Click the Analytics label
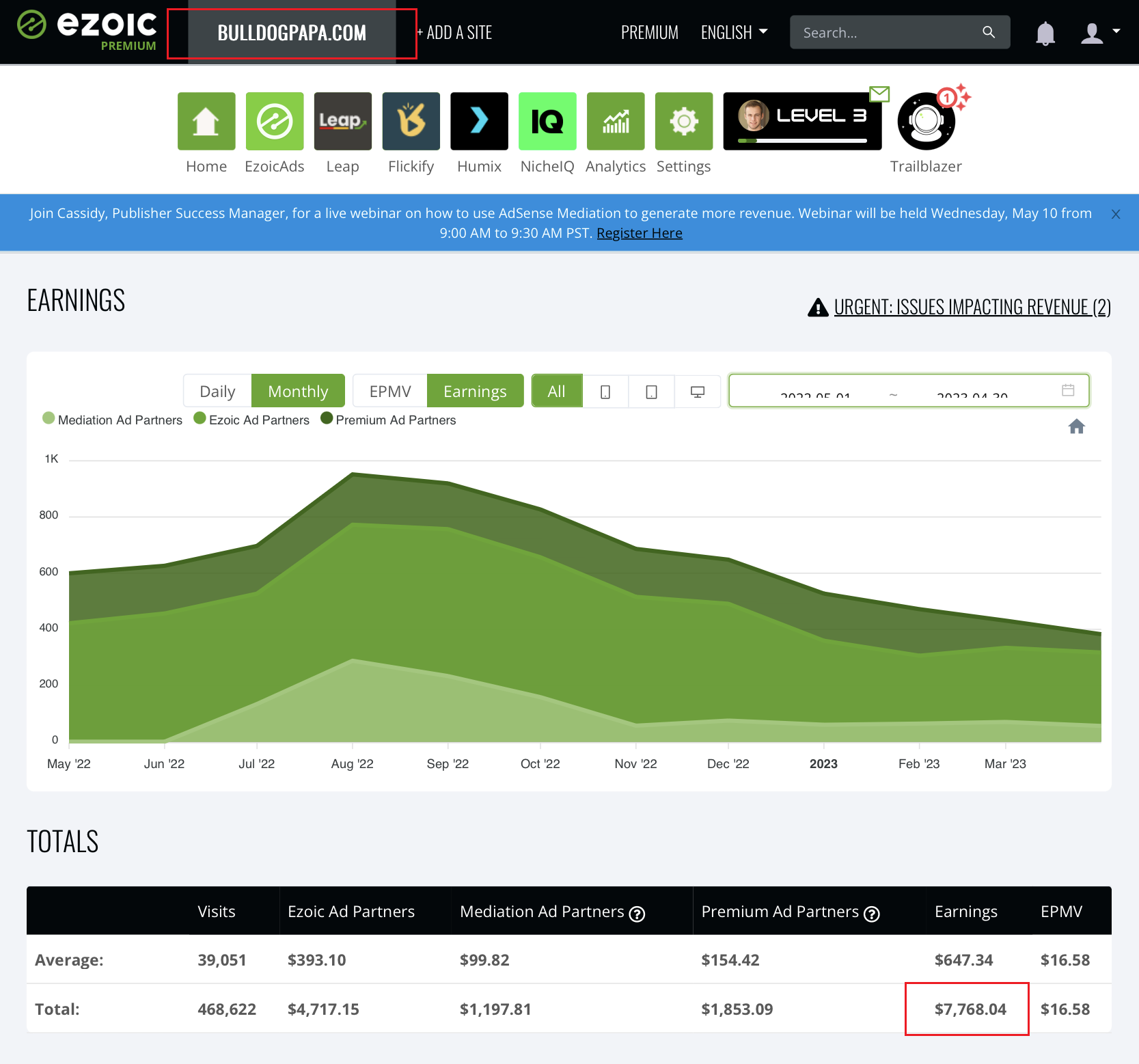The height and width of the screenshot is (1064, 1139). tap(616, 167)
